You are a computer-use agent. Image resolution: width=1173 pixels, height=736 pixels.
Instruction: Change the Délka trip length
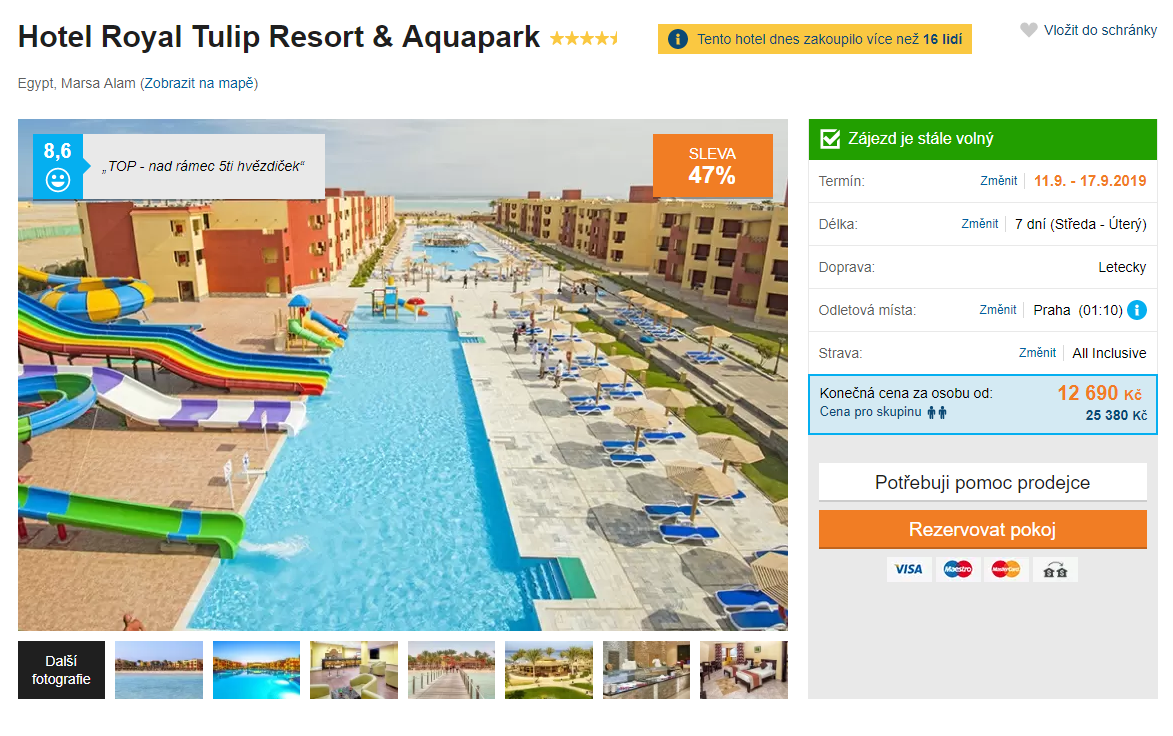click(980, 224)
